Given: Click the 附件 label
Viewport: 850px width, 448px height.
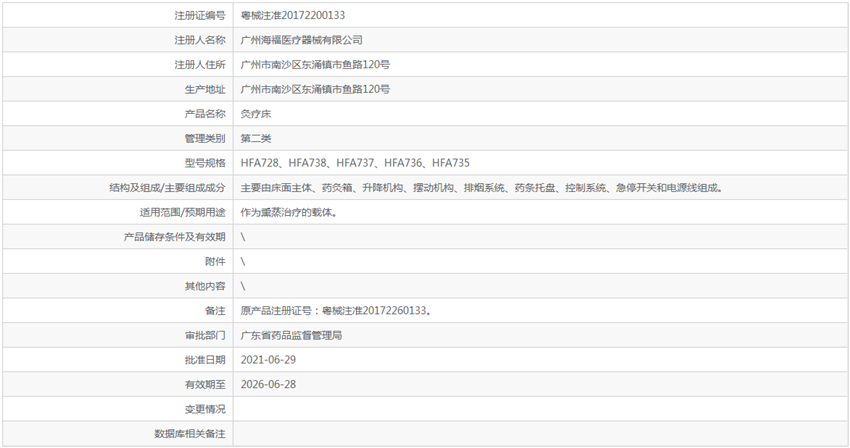Looking at the screenshot, I should point(215,261).
